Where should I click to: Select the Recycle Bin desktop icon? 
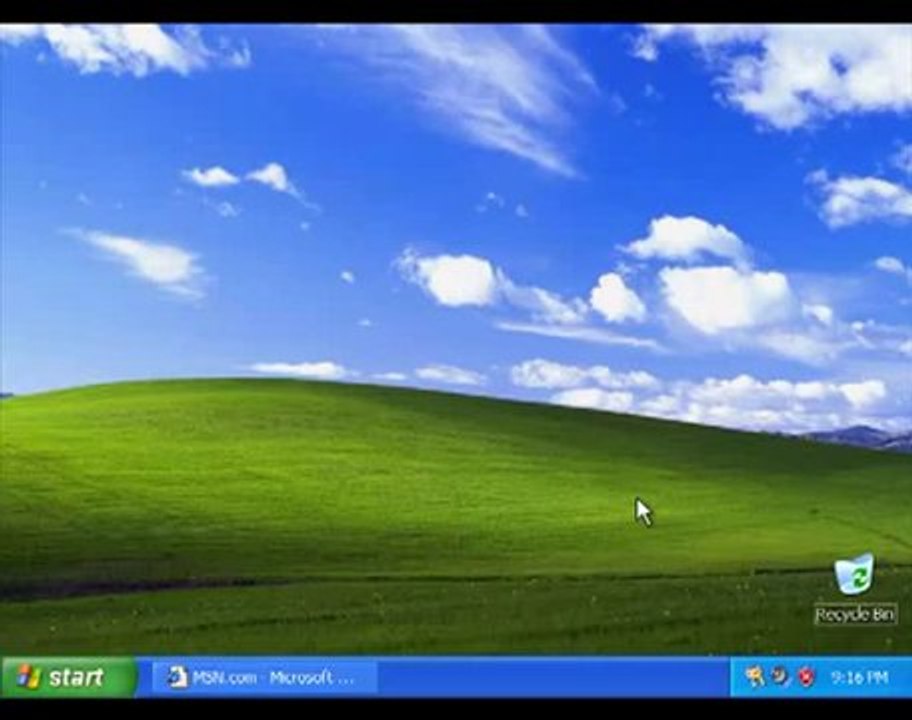[x=854, y=589]
